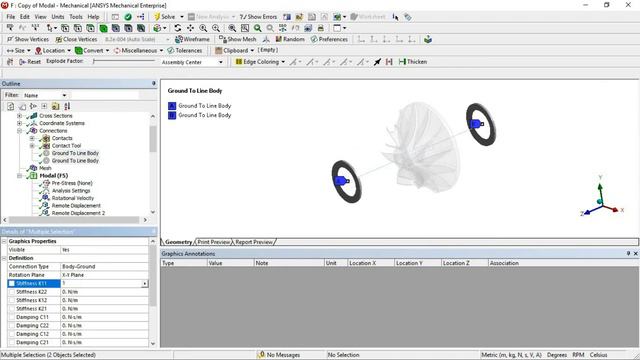Tick the Stiffness K21 parameter checkbox
Image resolution: width=640 pixels, height=360 pixels.
click(x=11, y=309)
